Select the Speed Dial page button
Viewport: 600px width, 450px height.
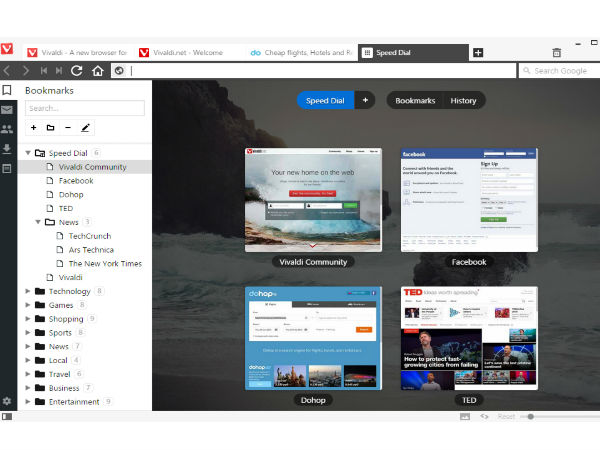(x=325, y=100)
